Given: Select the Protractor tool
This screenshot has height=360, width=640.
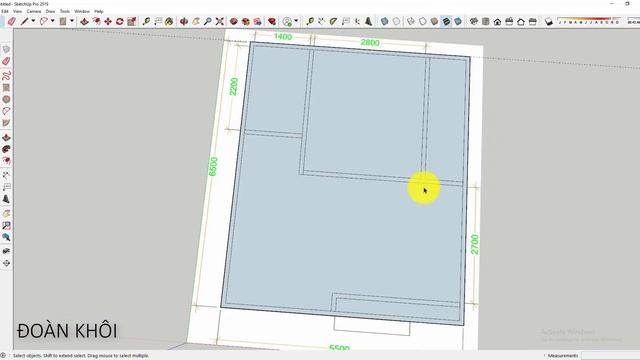Looking at the screenshot, I should (x=333, y=21).
